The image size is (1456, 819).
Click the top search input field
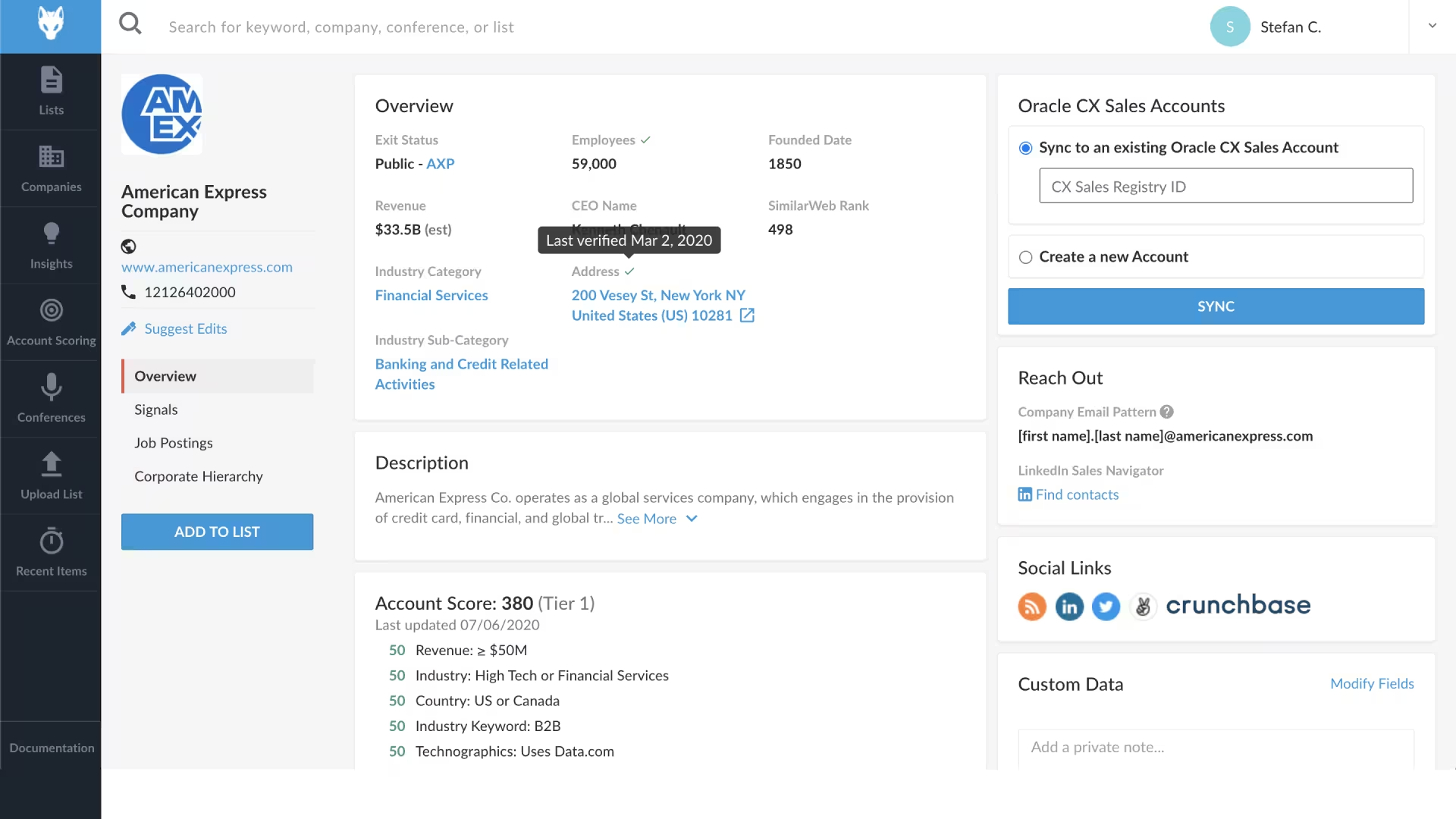click(x=341, y=27)
